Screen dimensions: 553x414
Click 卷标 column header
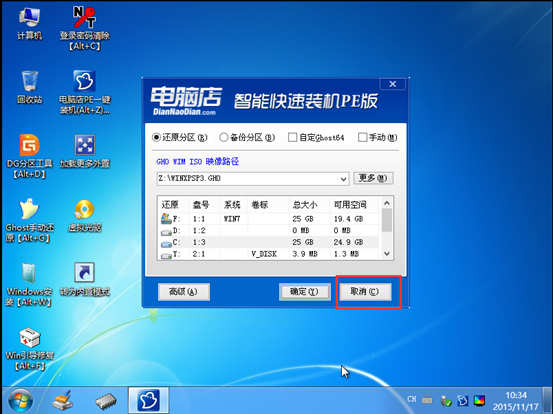point(268,205)
